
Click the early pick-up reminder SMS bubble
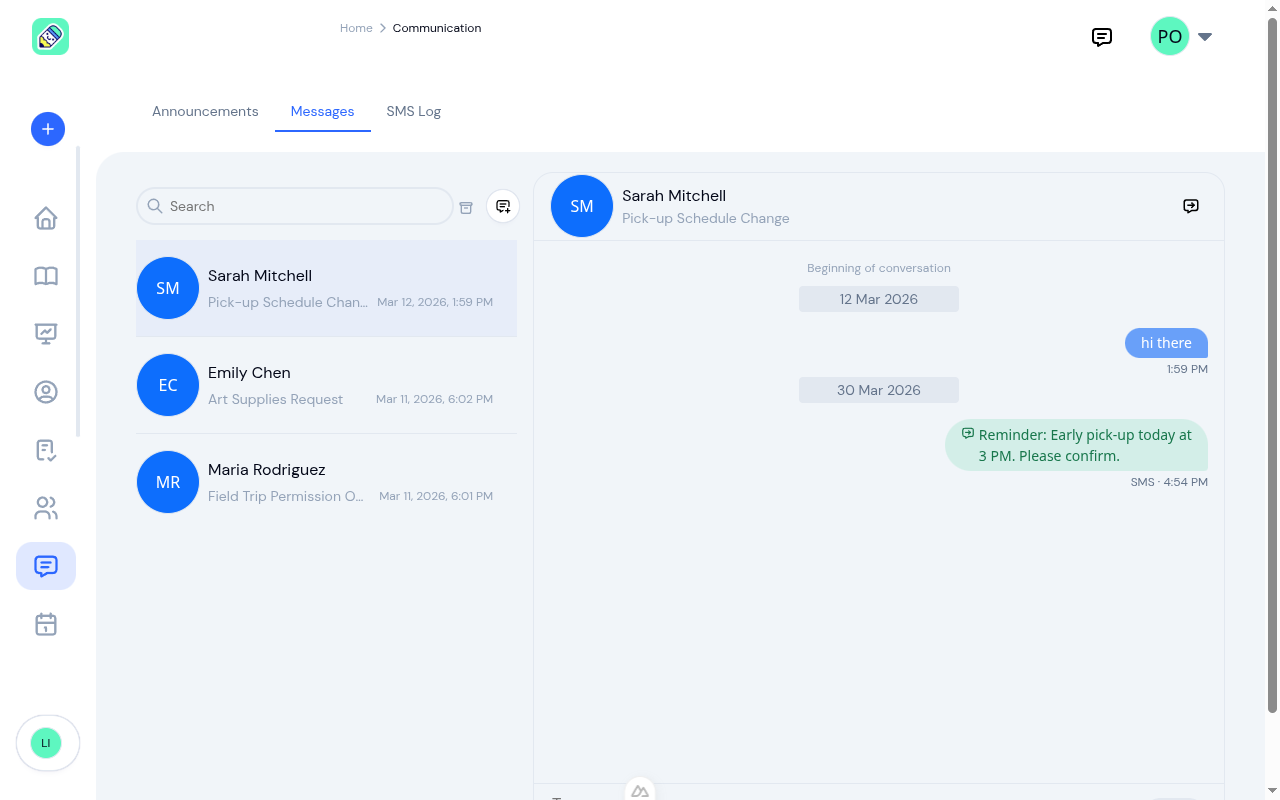(x=1076, y=445)
